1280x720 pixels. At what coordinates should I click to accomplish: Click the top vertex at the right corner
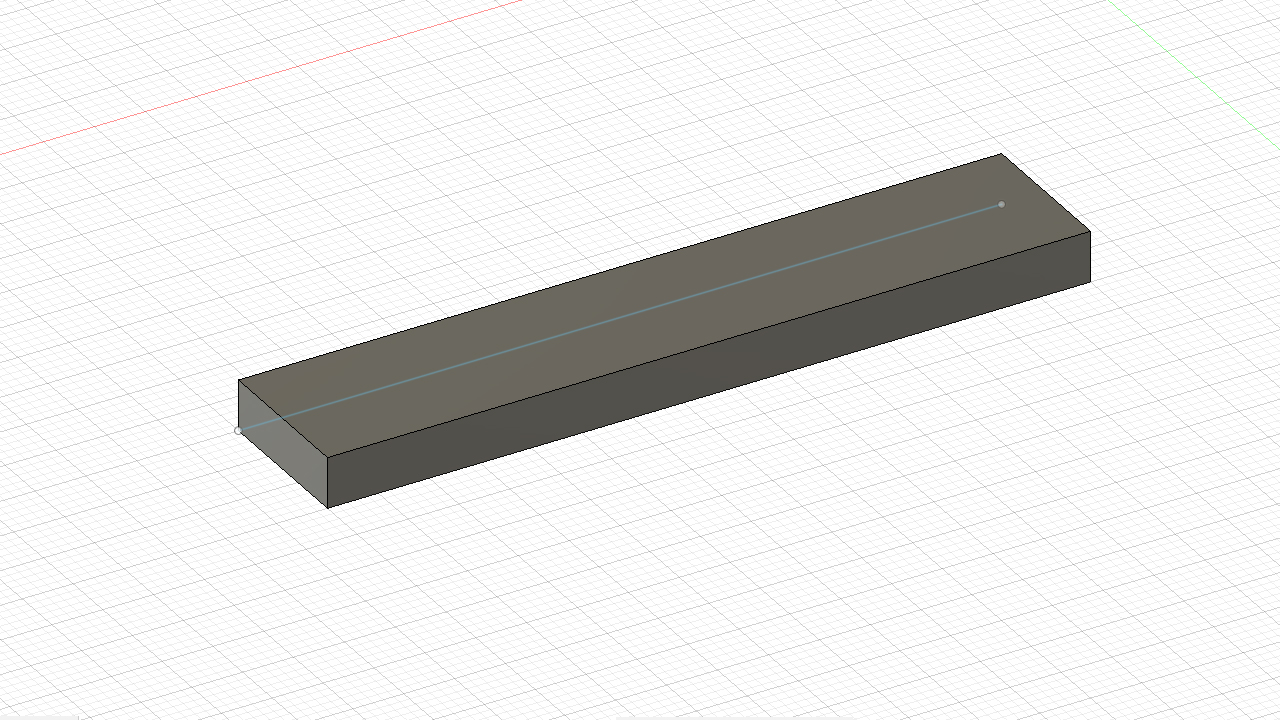[1089, 232]
